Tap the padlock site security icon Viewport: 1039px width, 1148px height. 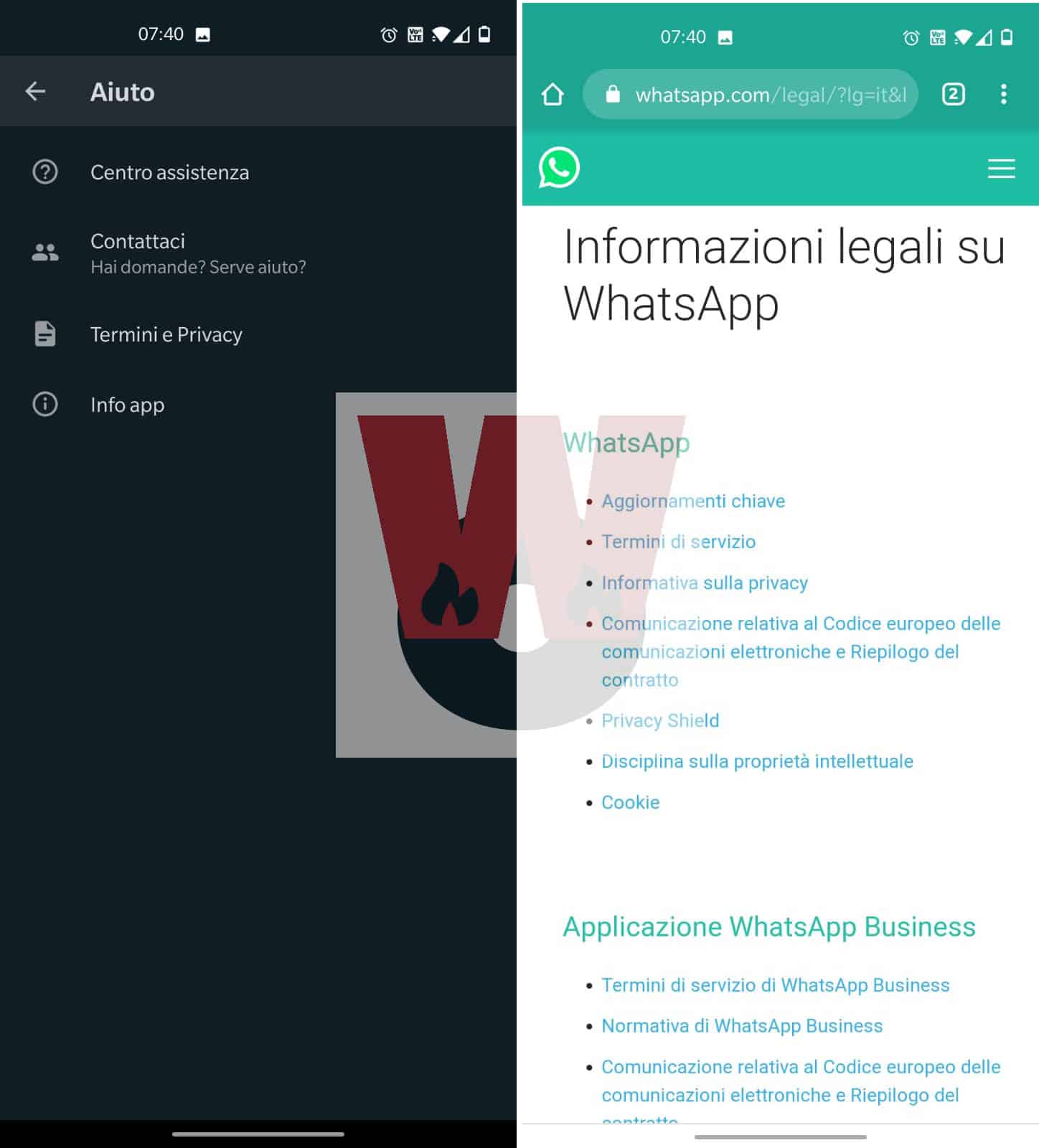[x=612, y=94]
